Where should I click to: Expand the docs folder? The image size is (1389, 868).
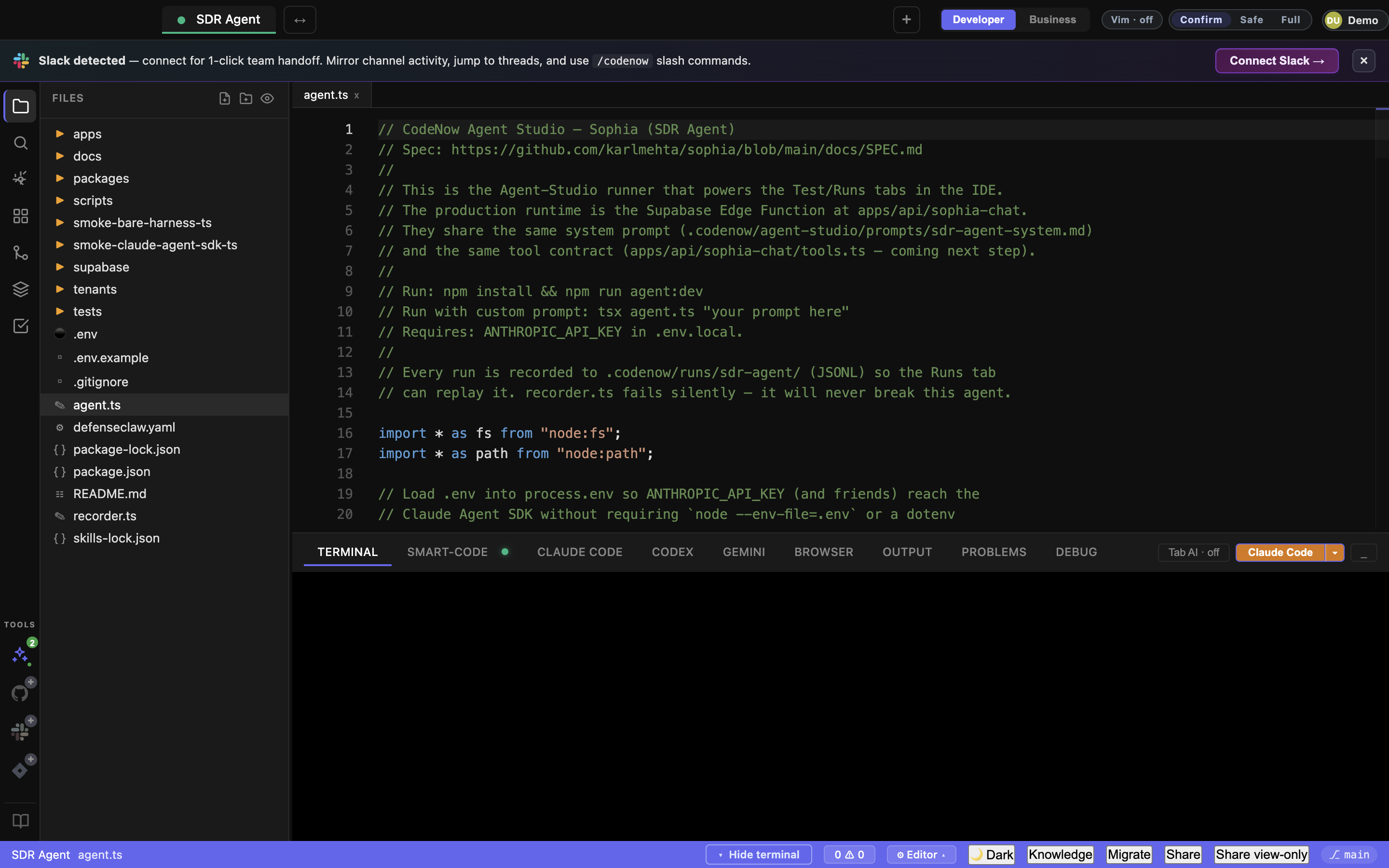point(163,156)
